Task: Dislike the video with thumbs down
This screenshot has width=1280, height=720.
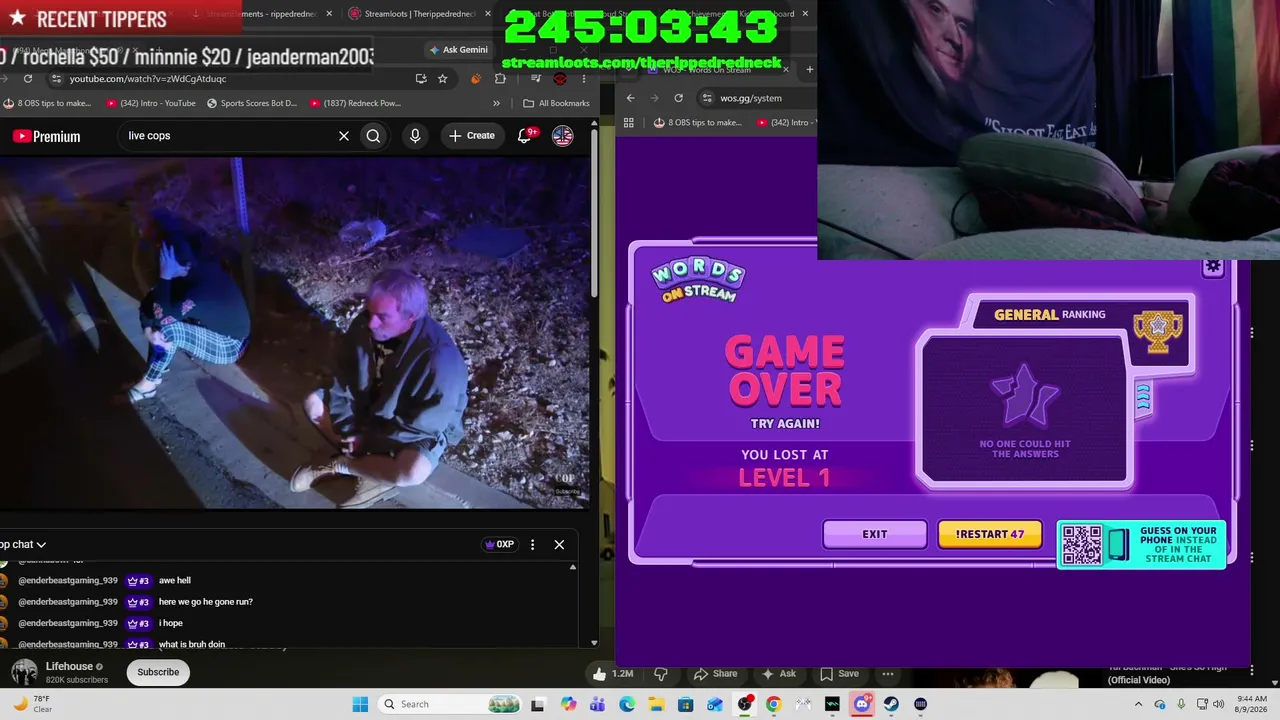Action: point(661,674)
